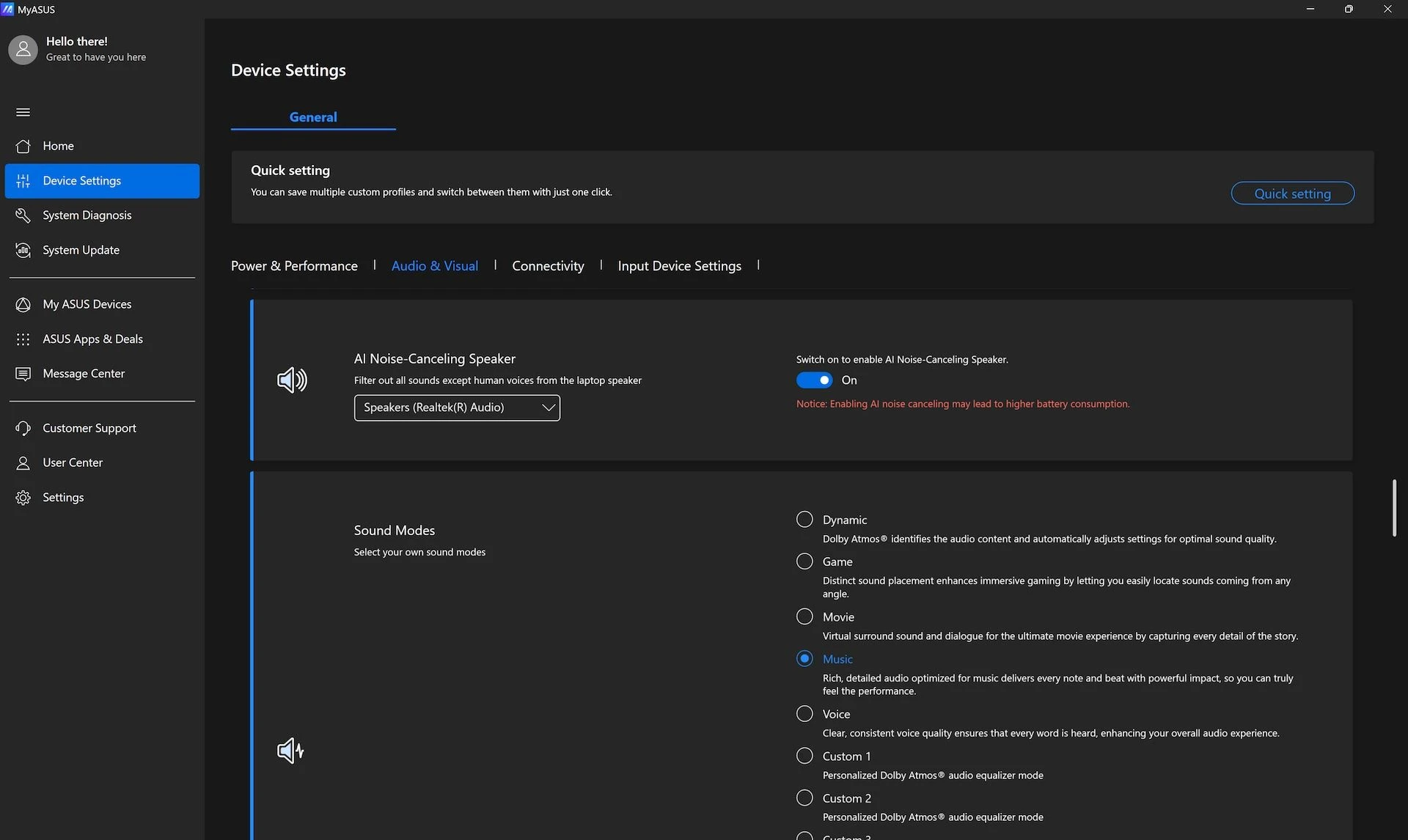
Task: Click the My ASUS Devices icon
Action: pos(23,304)
